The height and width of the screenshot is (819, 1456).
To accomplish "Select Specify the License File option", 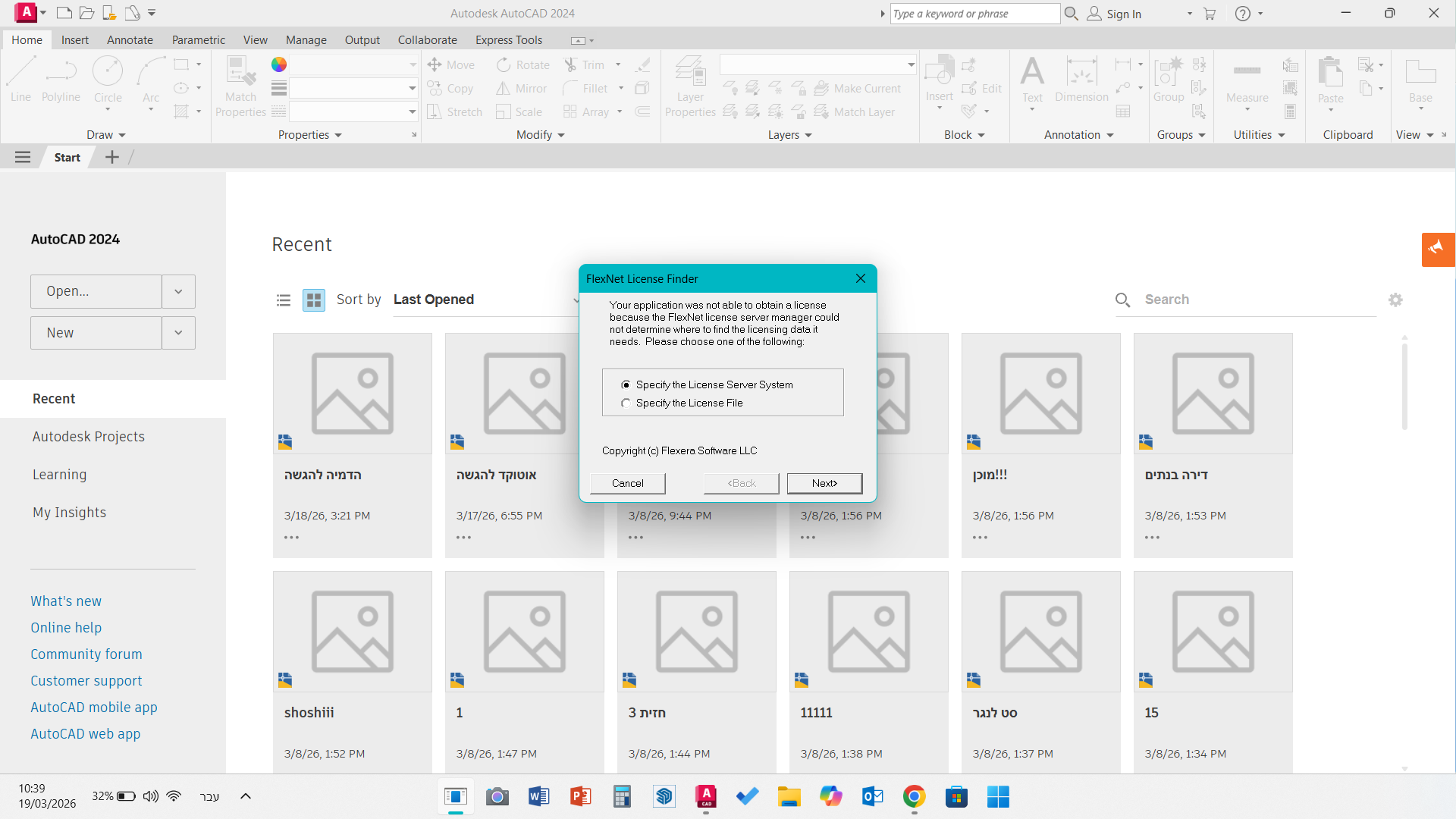I will (x=626, y=403).
